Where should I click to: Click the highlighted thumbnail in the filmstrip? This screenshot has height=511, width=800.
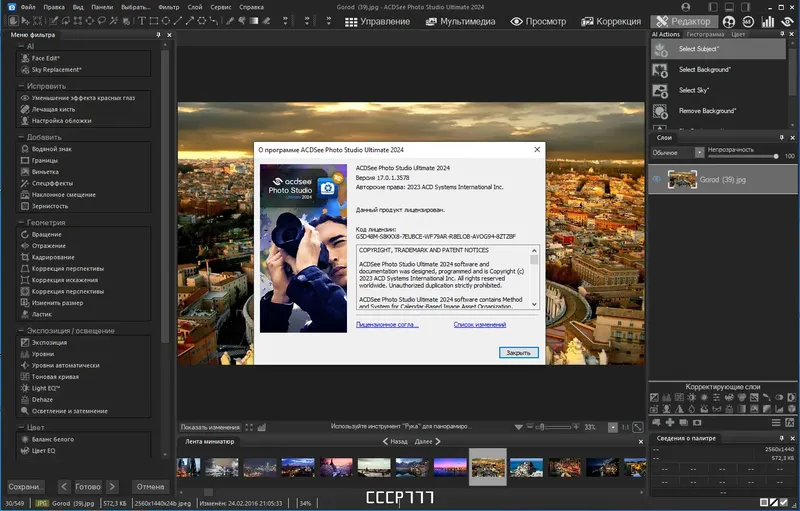pyautogui.click(x=488, y=467)
